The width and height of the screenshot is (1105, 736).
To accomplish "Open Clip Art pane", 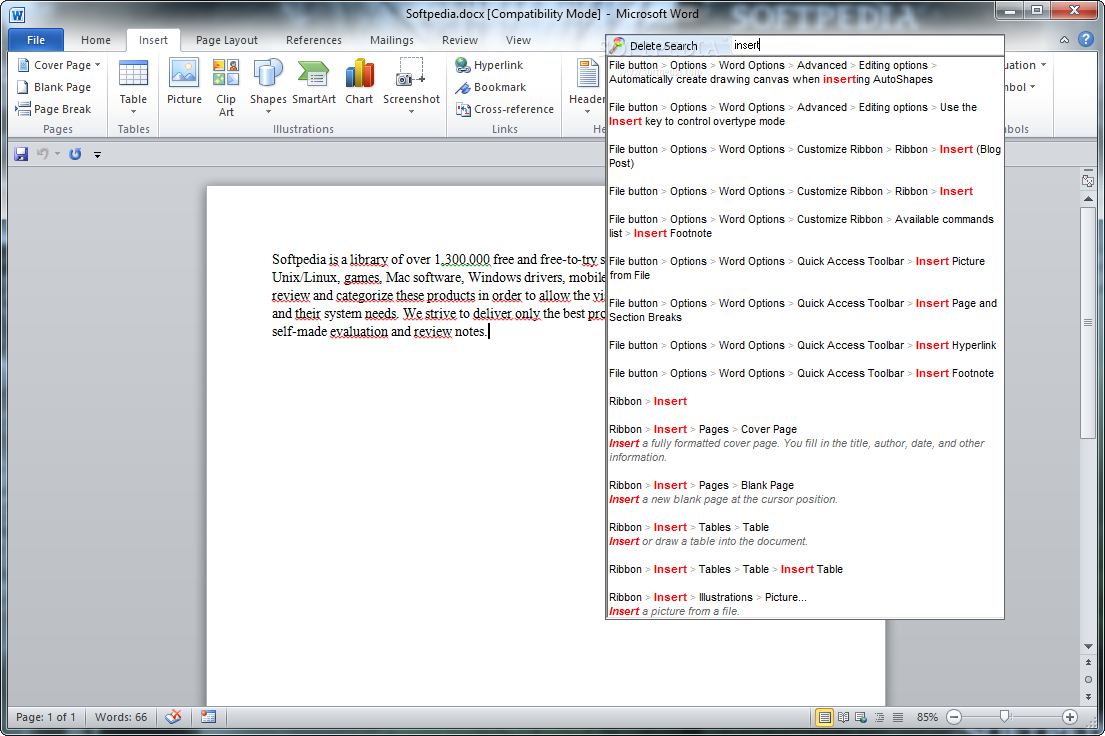I will point(226,87).
